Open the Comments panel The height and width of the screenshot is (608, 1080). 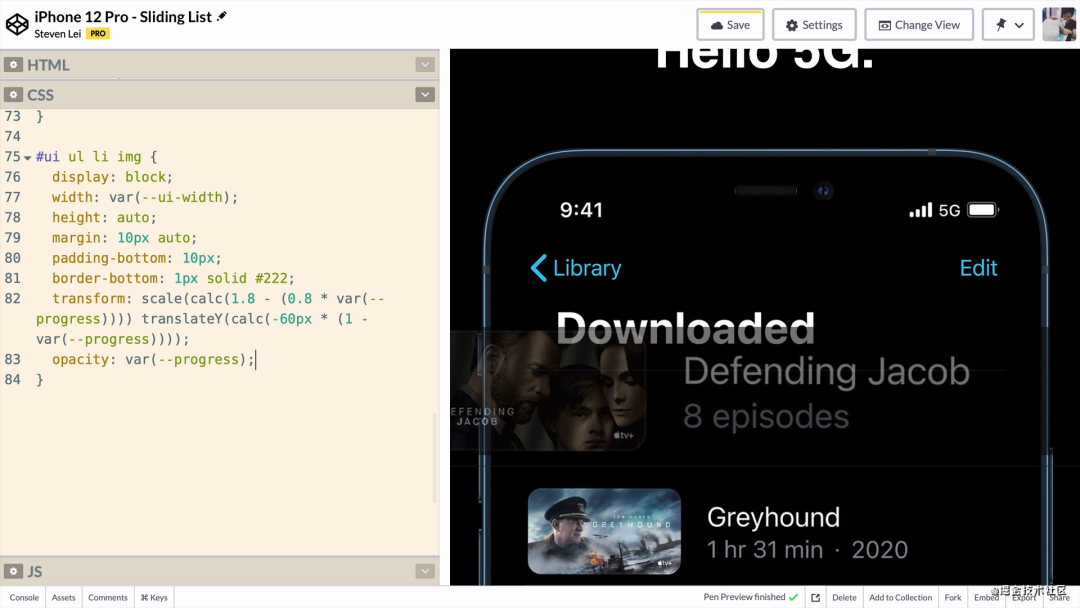pyautogui.click(x=107, y=597)
